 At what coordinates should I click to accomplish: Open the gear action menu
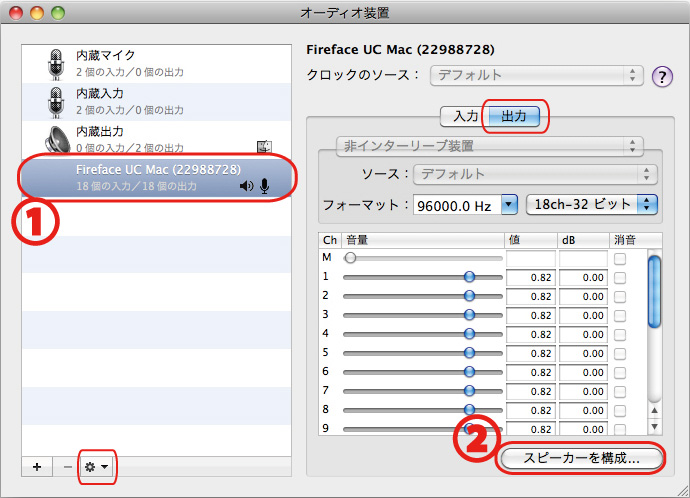[96, 467]
